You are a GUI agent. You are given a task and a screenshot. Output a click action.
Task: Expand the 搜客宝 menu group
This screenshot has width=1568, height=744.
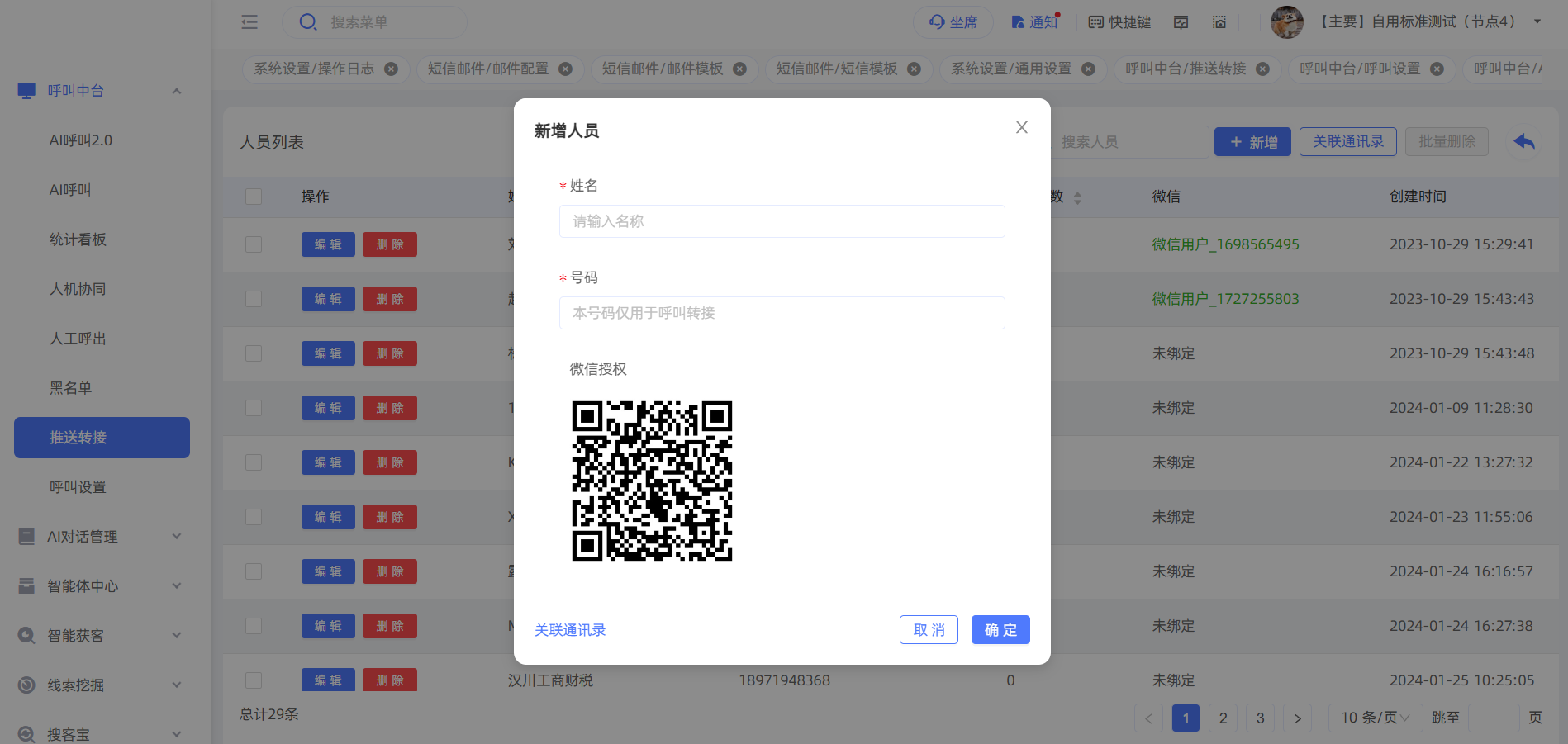[176, 734]
